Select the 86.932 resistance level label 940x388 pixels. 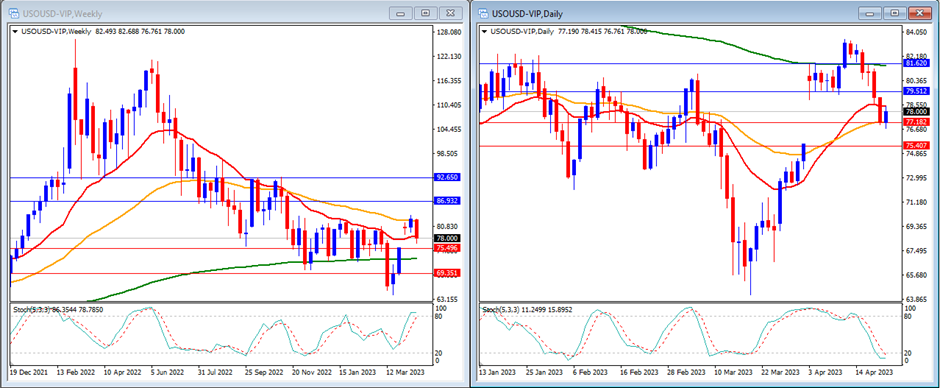tap(447, 201)
